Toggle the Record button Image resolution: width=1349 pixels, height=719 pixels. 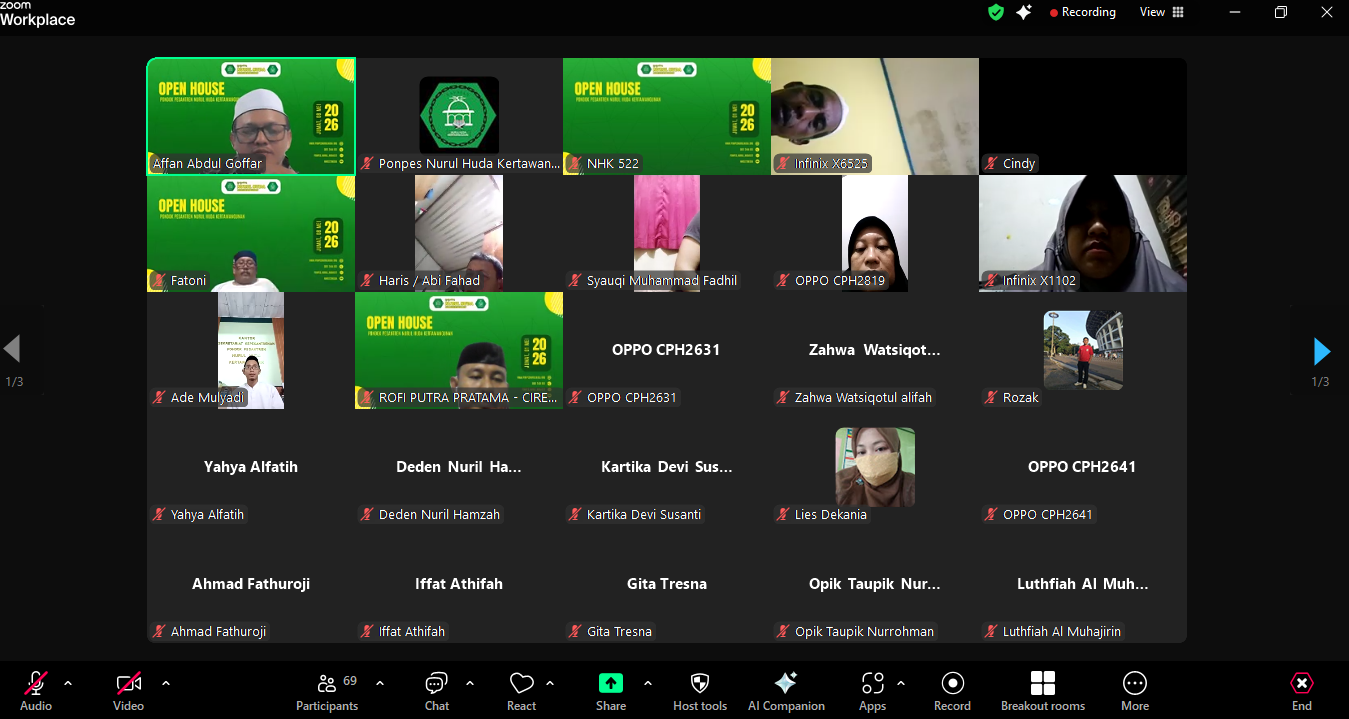point(952,691)
